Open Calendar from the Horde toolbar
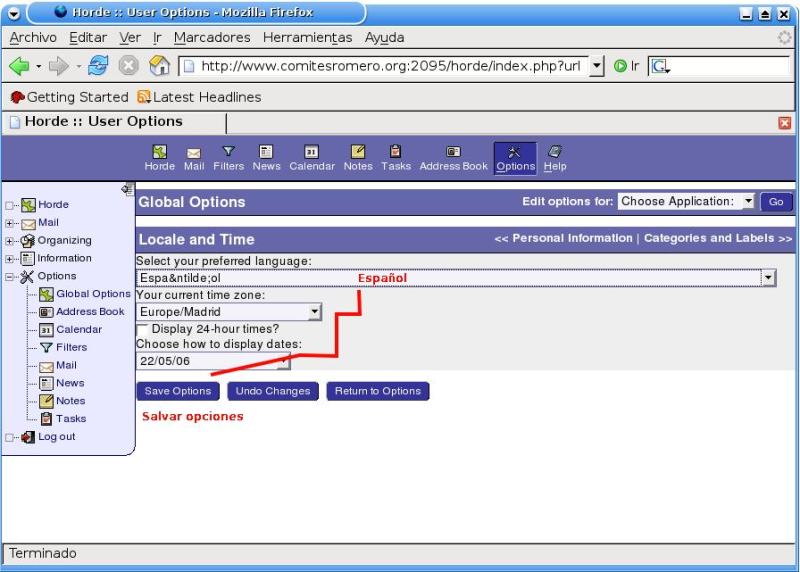The width and height of the screenshot is (800, 572). (x=311, y=157)
